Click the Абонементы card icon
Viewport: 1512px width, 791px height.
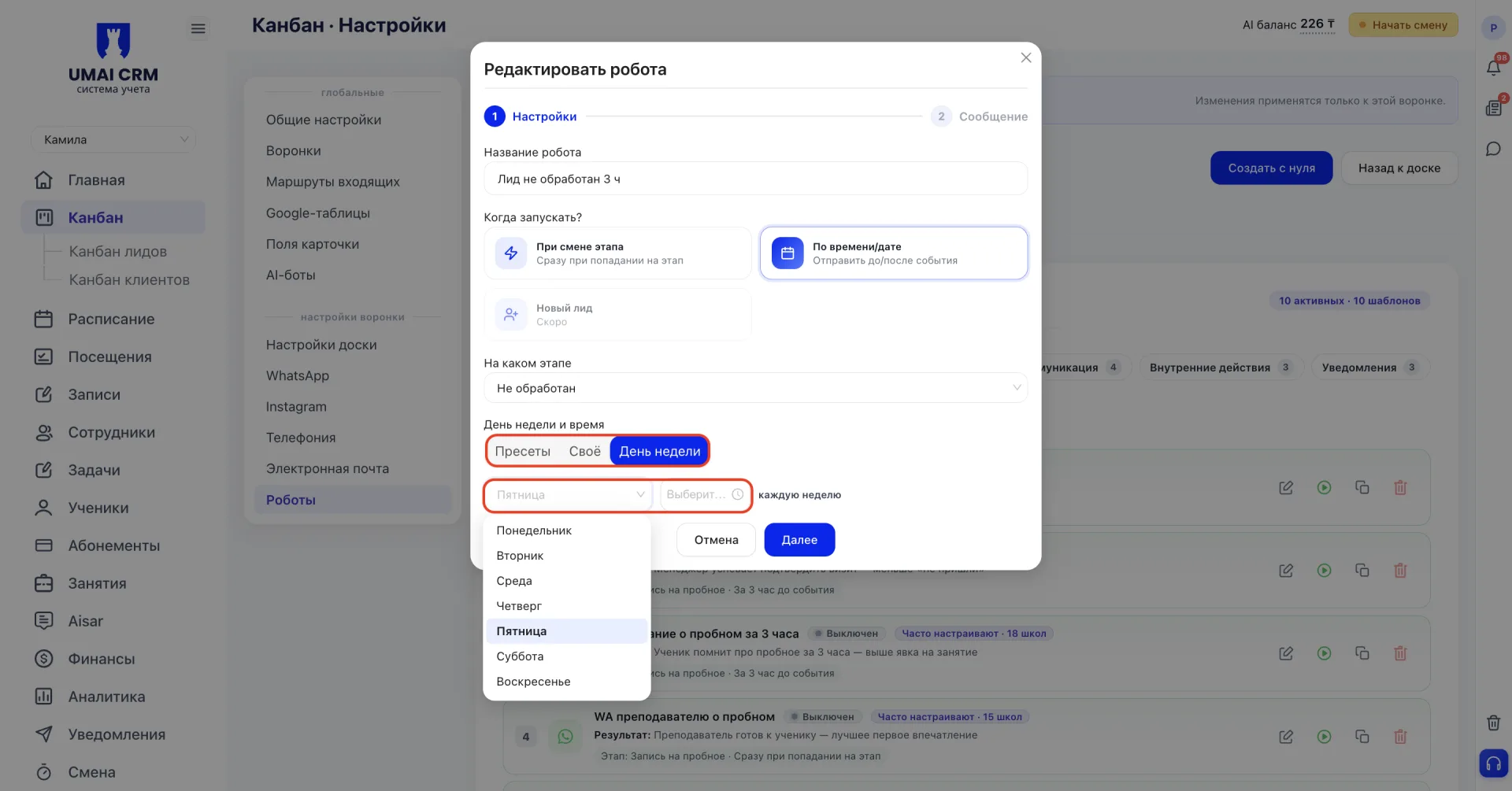(x=44, y=545)
